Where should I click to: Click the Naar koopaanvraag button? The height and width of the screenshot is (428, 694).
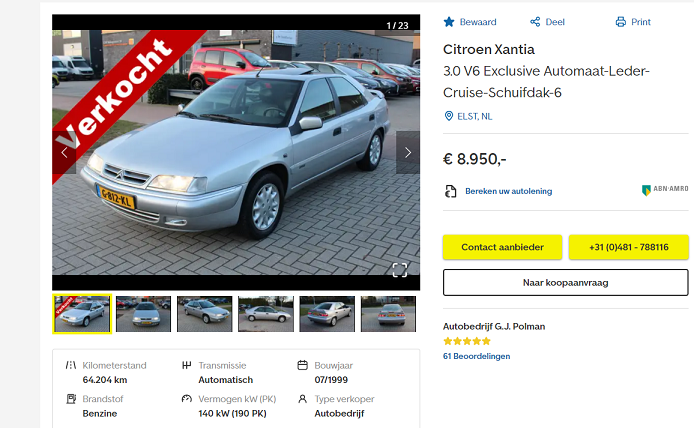click(566, 282)
